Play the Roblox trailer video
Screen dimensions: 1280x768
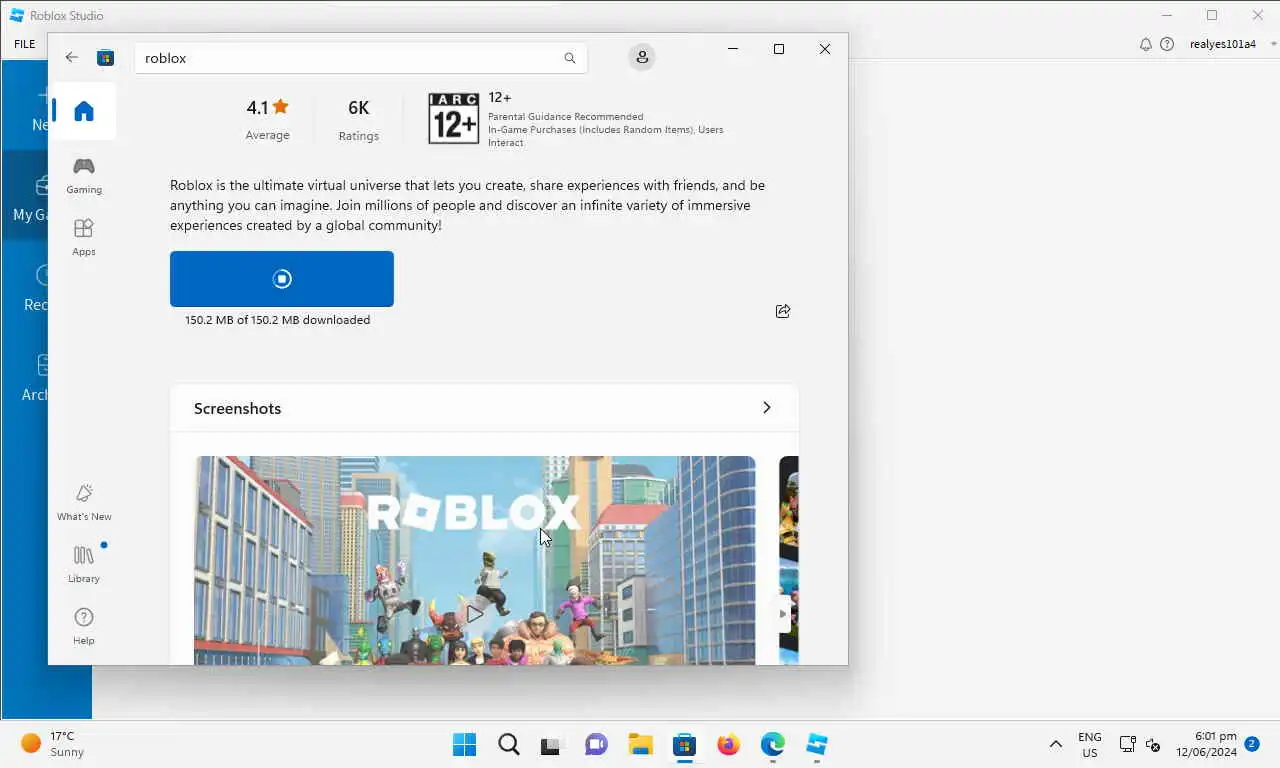click(x=475, y=613)
